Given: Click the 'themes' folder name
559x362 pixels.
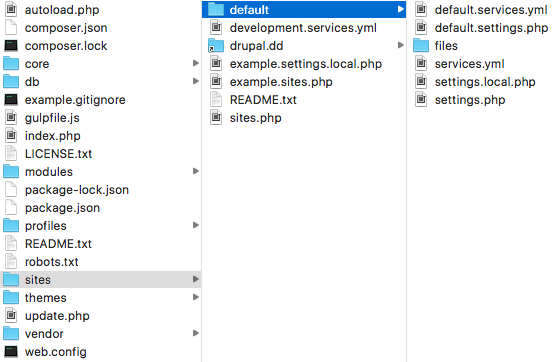Looking at the screenshot, I should coord(46,298).
